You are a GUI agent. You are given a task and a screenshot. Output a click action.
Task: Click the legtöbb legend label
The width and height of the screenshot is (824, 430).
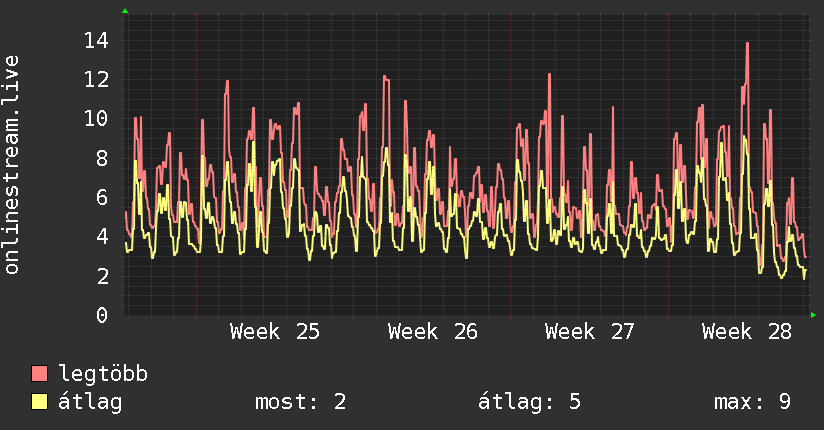[x=103, y=373]
